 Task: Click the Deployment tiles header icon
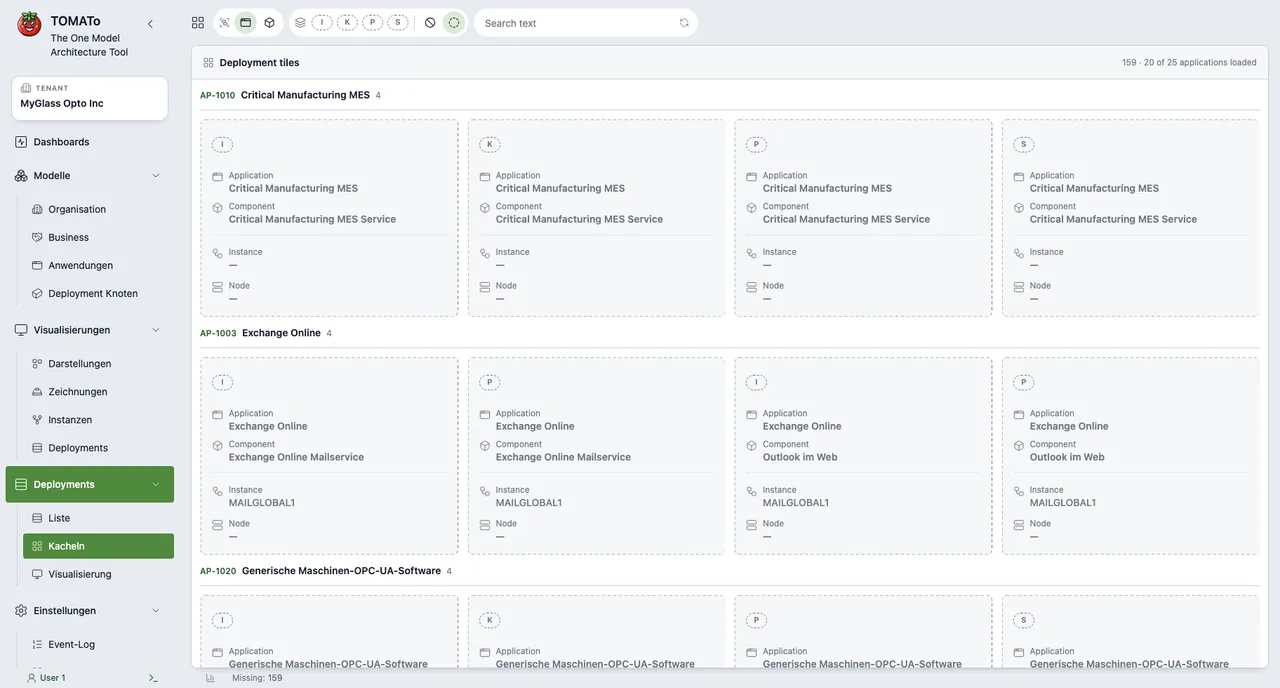pos(208,62)
